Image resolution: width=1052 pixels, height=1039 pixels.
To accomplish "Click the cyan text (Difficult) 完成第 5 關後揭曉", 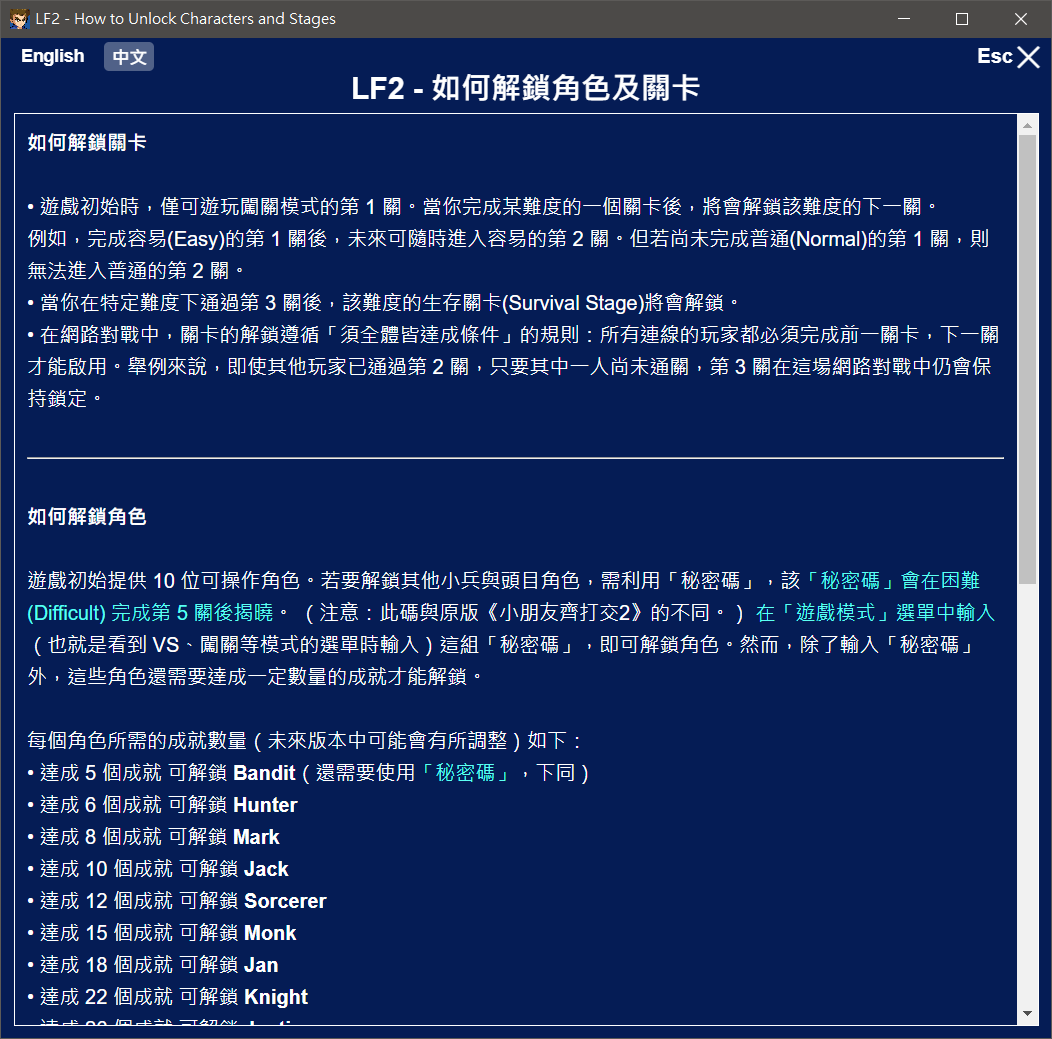I will pyautogui.click(x=150, y=613).
